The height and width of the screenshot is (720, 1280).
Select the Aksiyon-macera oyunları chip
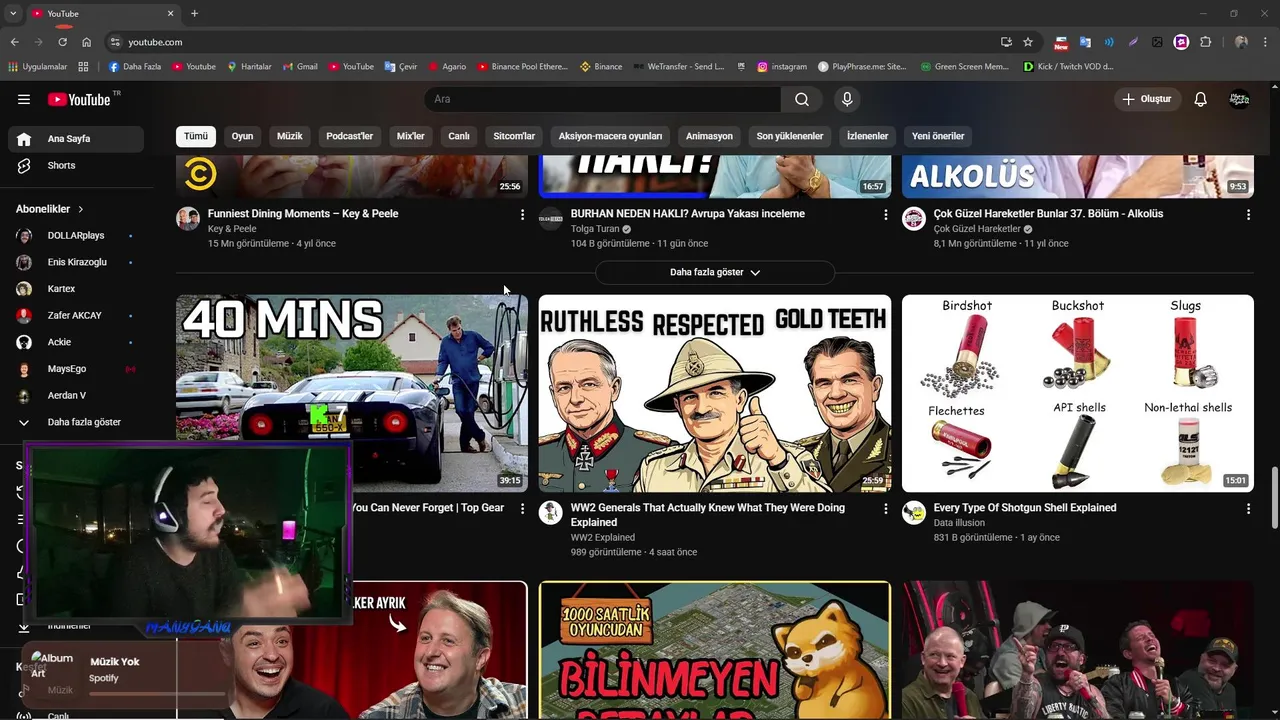pos(610,136)
